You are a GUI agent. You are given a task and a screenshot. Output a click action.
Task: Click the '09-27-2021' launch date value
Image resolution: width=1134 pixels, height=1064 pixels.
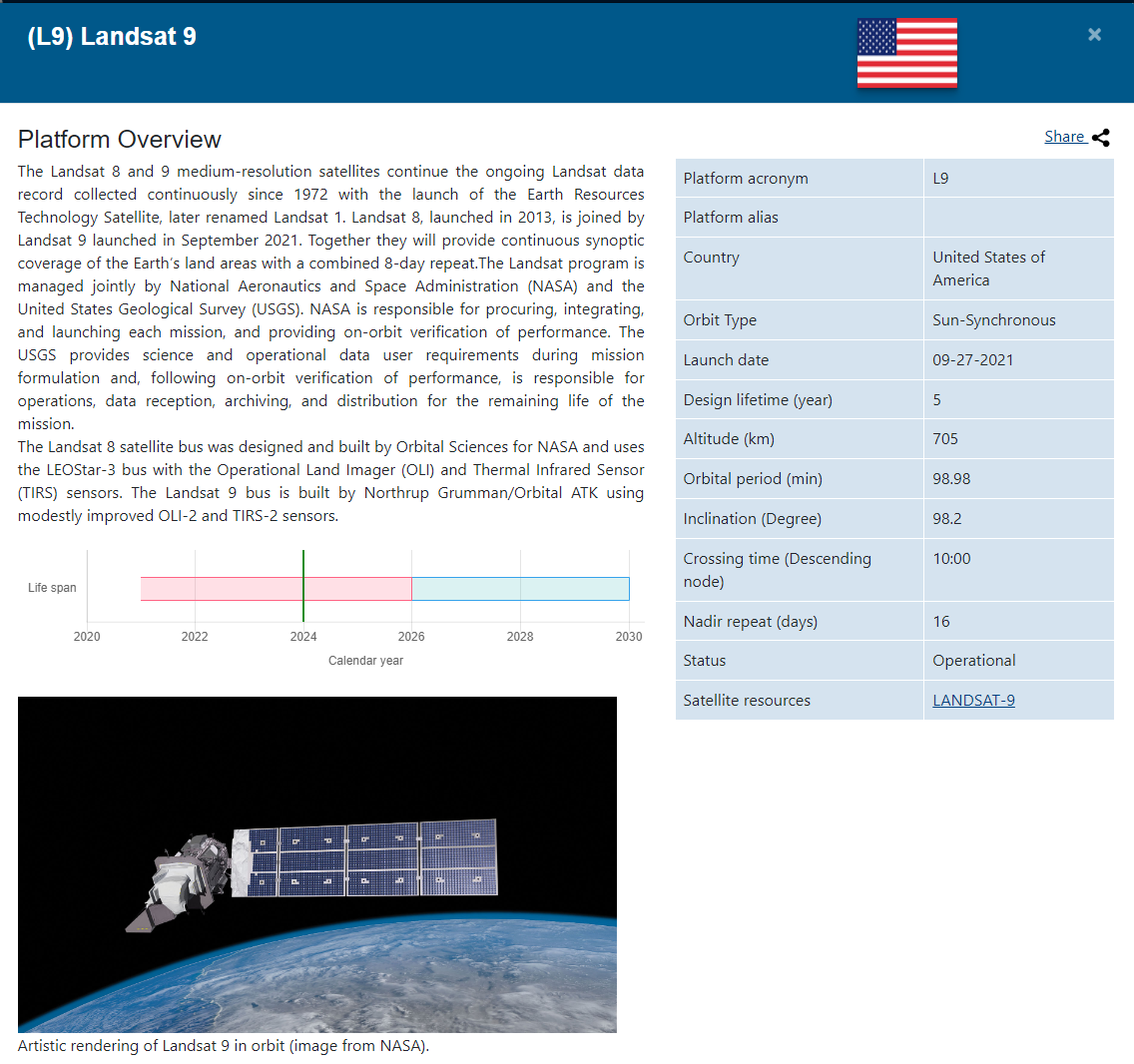[972, 359]
